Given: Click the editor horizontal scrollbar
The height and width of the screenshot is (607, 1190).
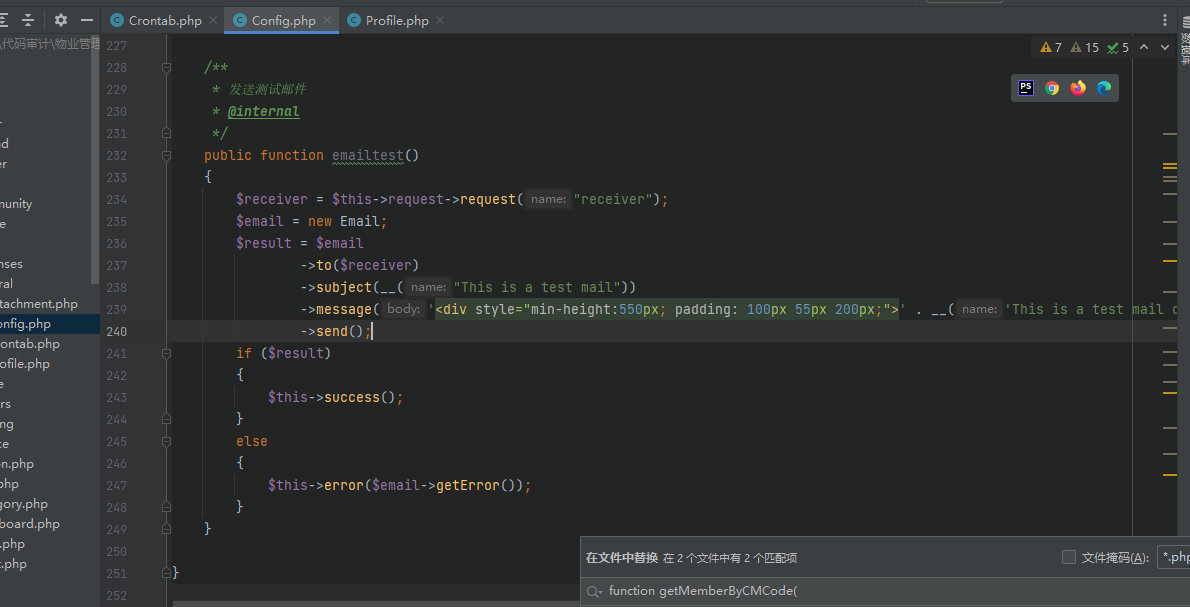Looking at the screenshot, I should 376,604.
